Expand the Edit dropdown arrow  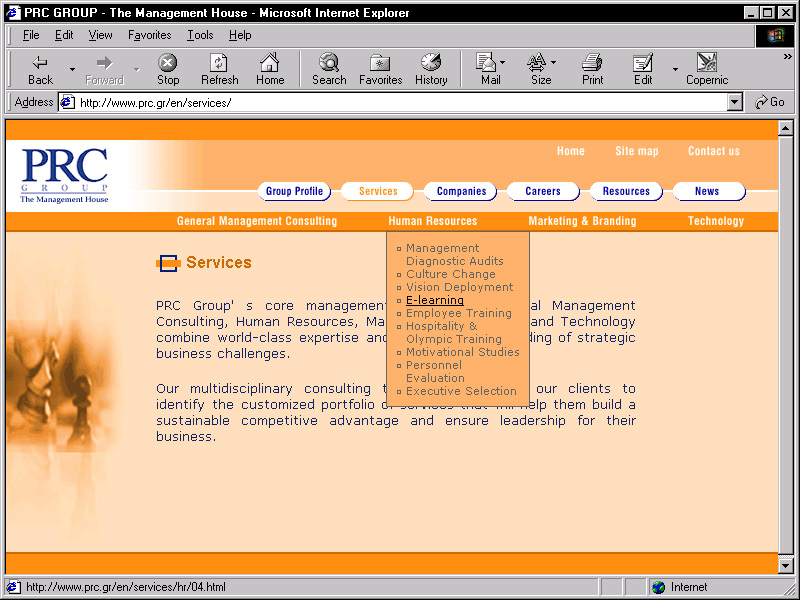(x=675, y=69)
